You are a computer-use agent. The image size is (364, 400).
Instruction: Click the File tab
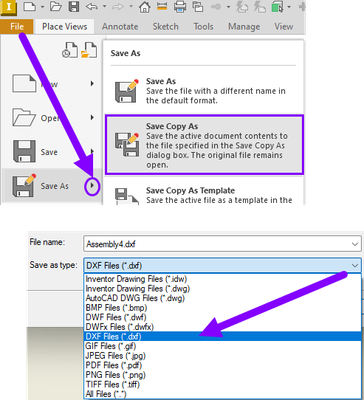click(17, 27)
